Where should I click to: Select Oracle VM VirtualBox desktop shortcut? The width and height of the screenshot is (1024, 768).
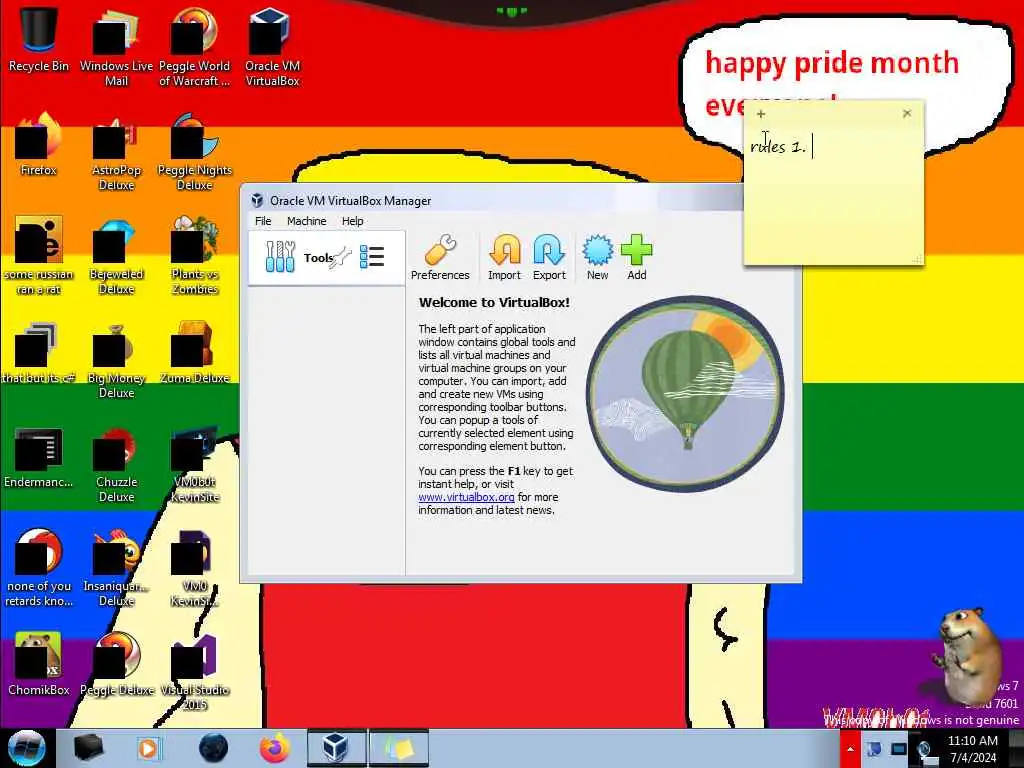tap(272, 47)
